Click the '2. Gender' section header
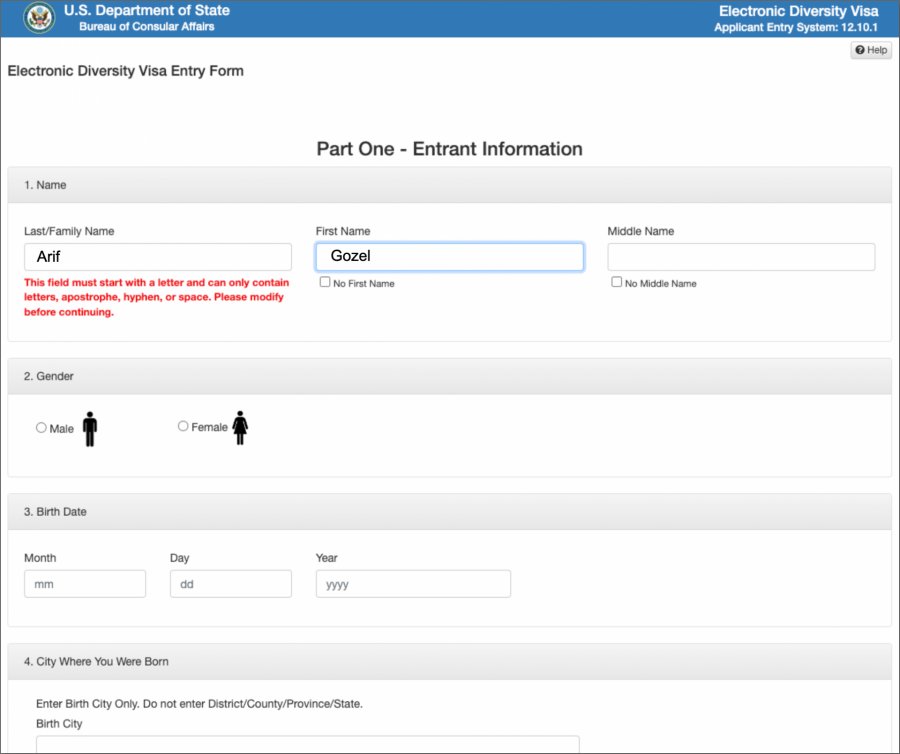The image size is (900, 754). point(48,377)
